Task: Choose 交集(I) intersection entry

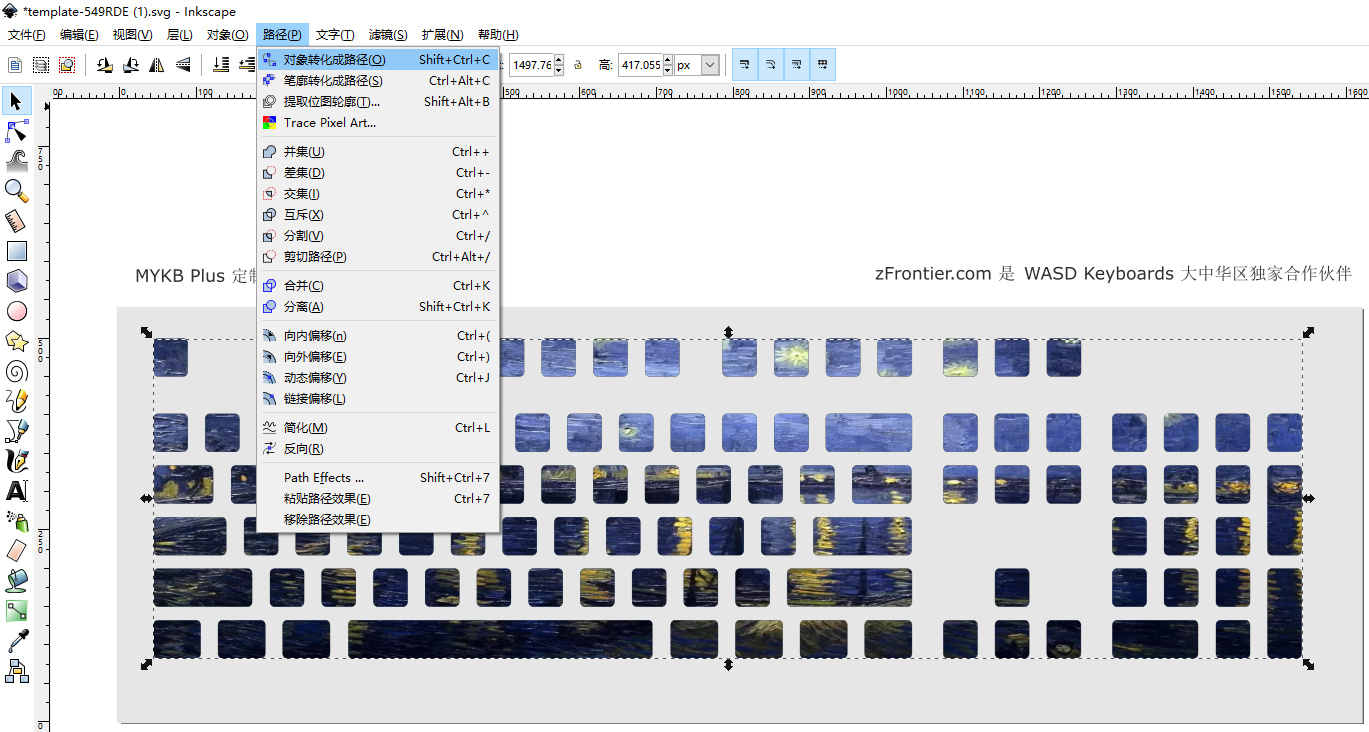Action: [x=378, y=194]
